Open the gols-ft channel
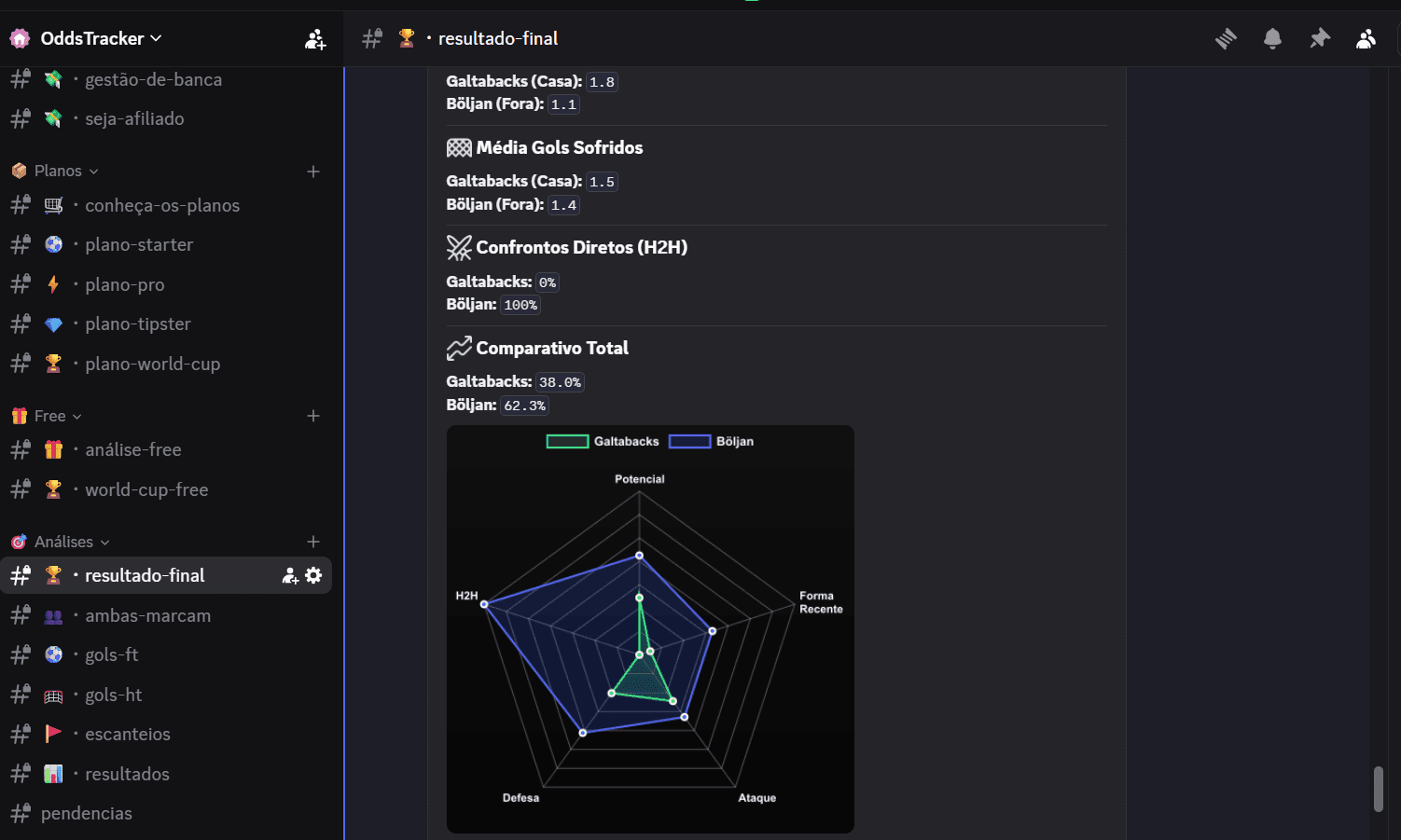 tap(168, 654)
